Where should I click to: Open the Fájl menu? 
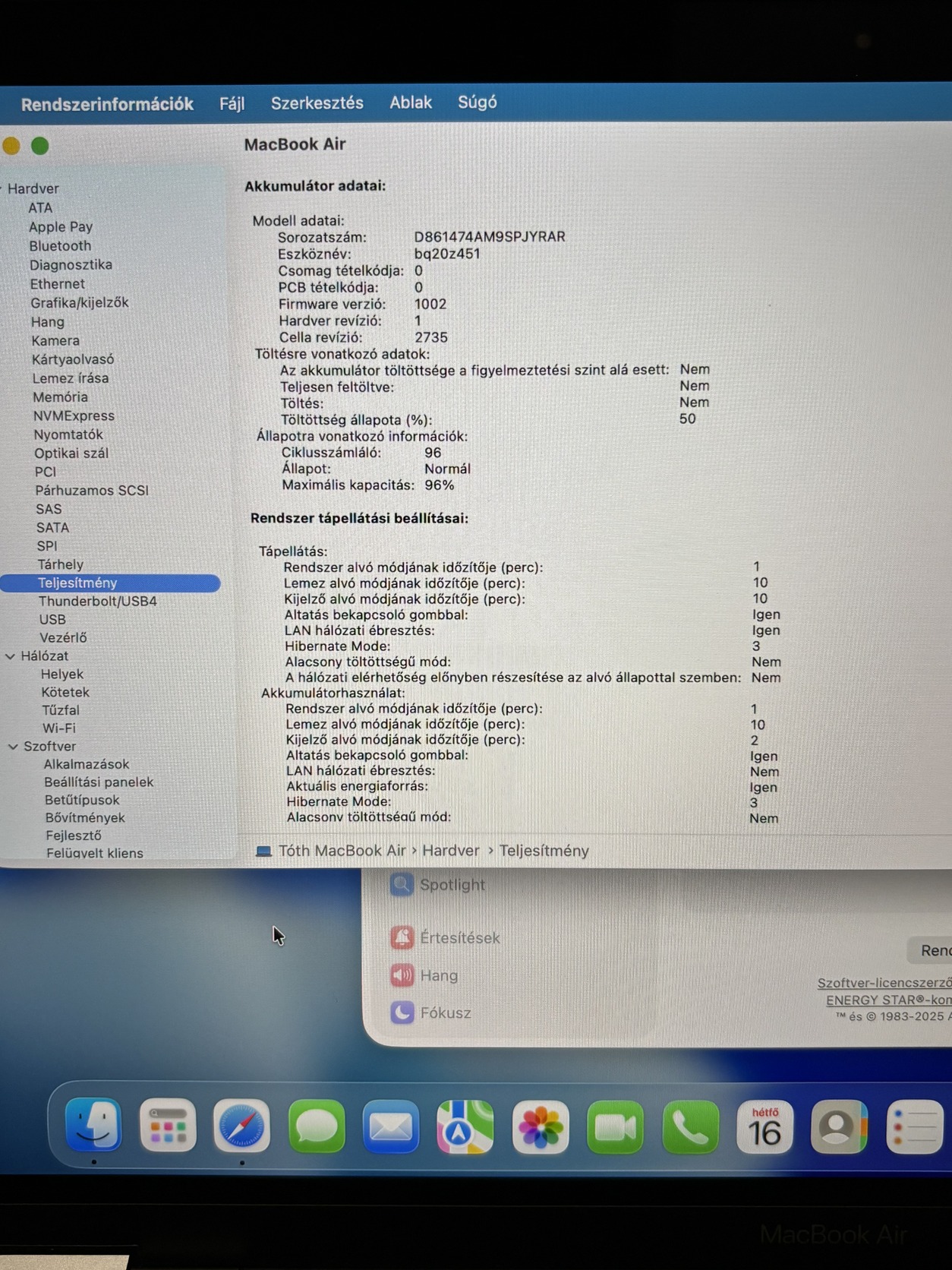point(232,103)
